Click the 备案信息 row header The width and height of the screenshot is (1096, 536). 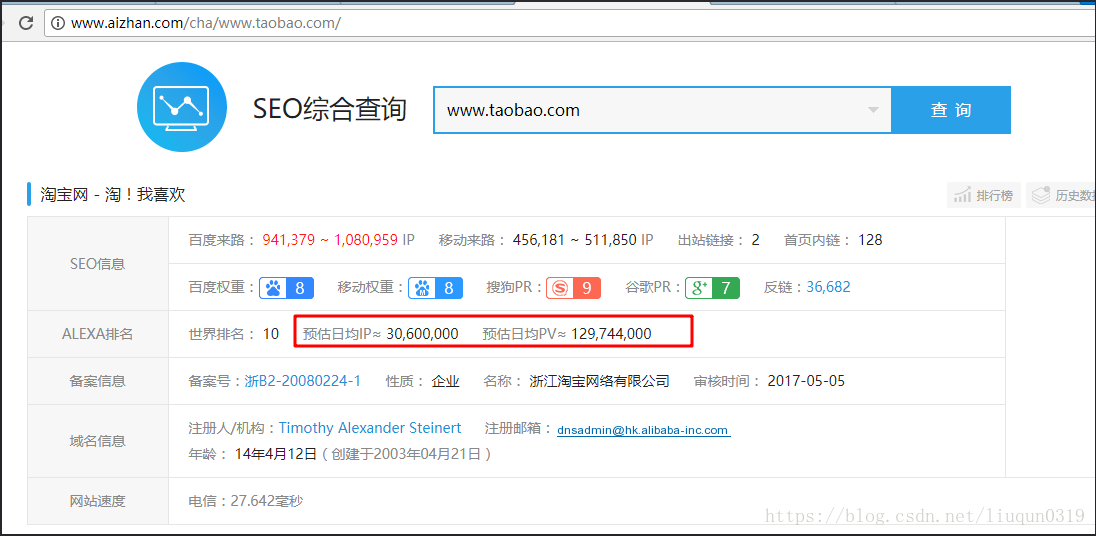[98, 381]
